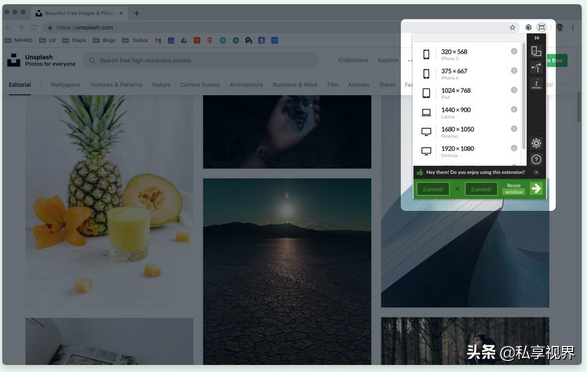The image size is (587, 372).
Task: Bookmark this page with the star icon
Action: pos(512,27)
